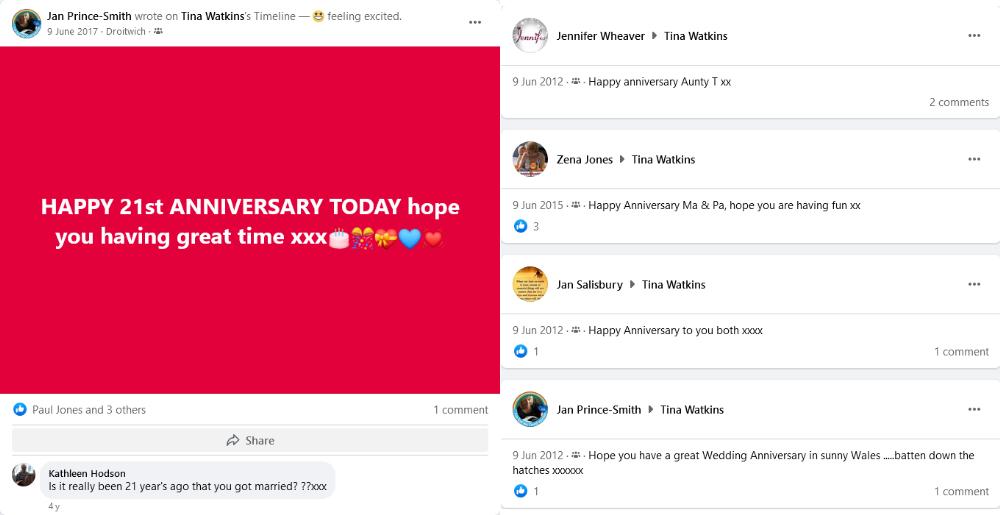Show who liked: 'Paul Jones and 3 others'
Screen dimensions: 1000x515
point(89,410)
